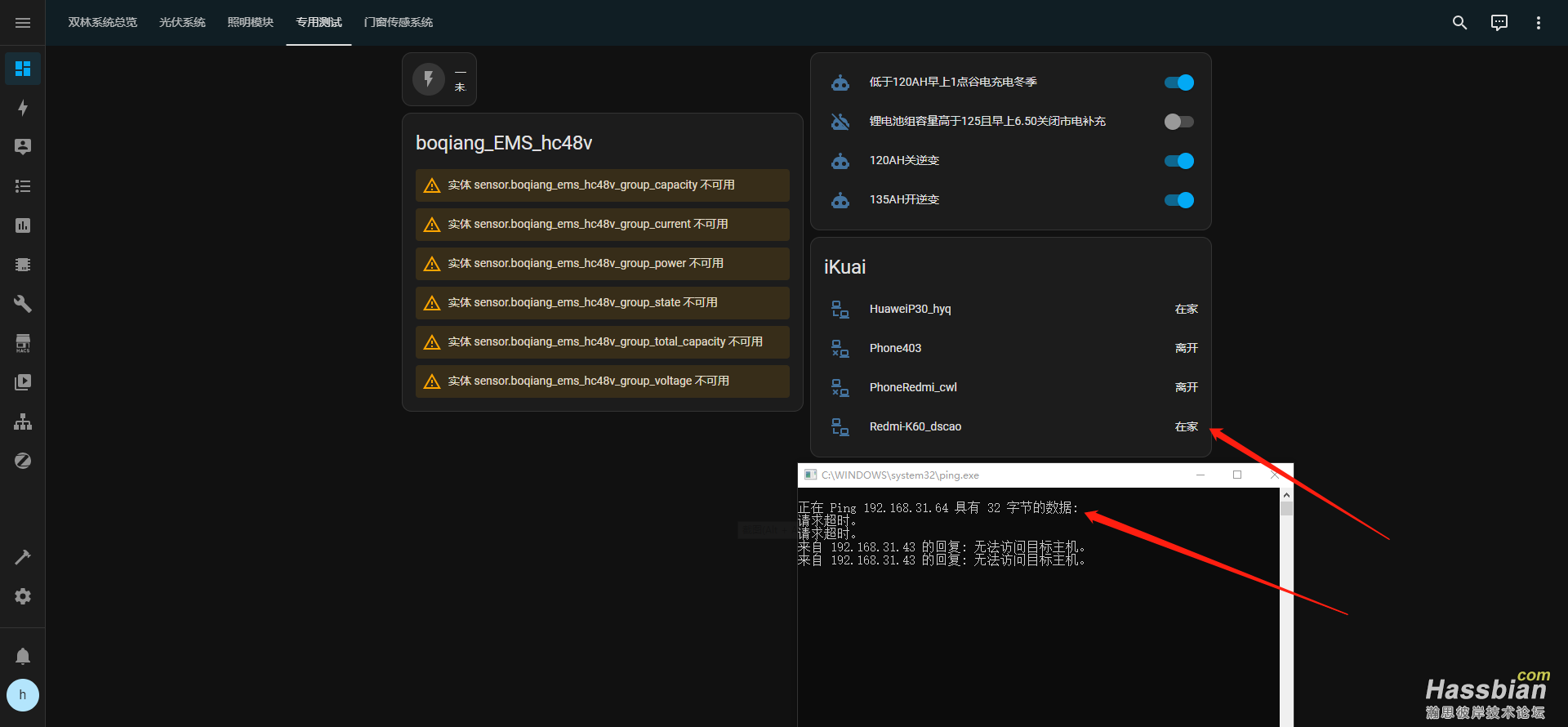Toggle 135AH开逆变 automation switch

click(1179, 200)
